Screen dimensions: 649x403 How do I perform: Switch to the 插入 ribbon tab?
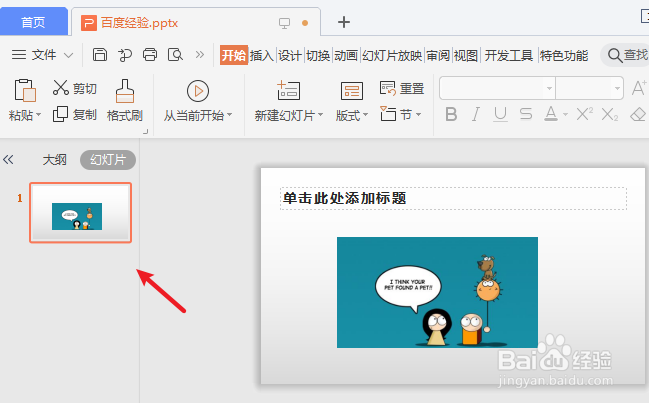(262, 55)
